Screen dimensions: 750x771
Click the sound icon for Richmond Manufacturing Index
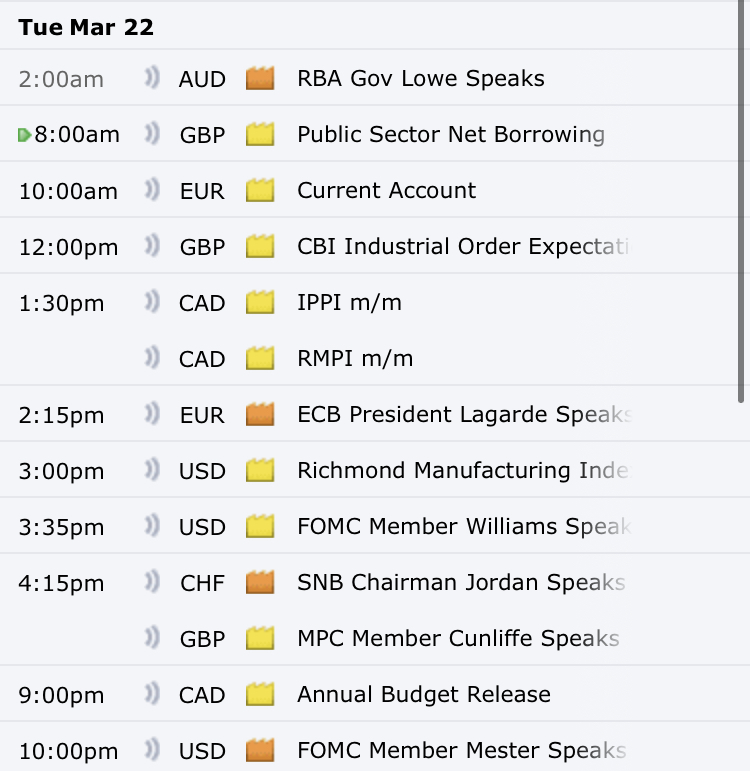(152, 470)
